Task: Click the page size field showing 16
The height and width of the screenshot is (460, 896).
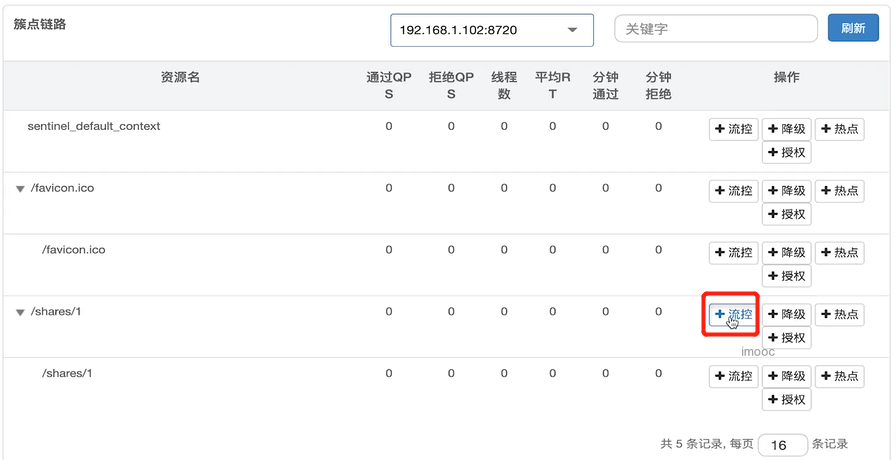Action: tap(782, 445)
